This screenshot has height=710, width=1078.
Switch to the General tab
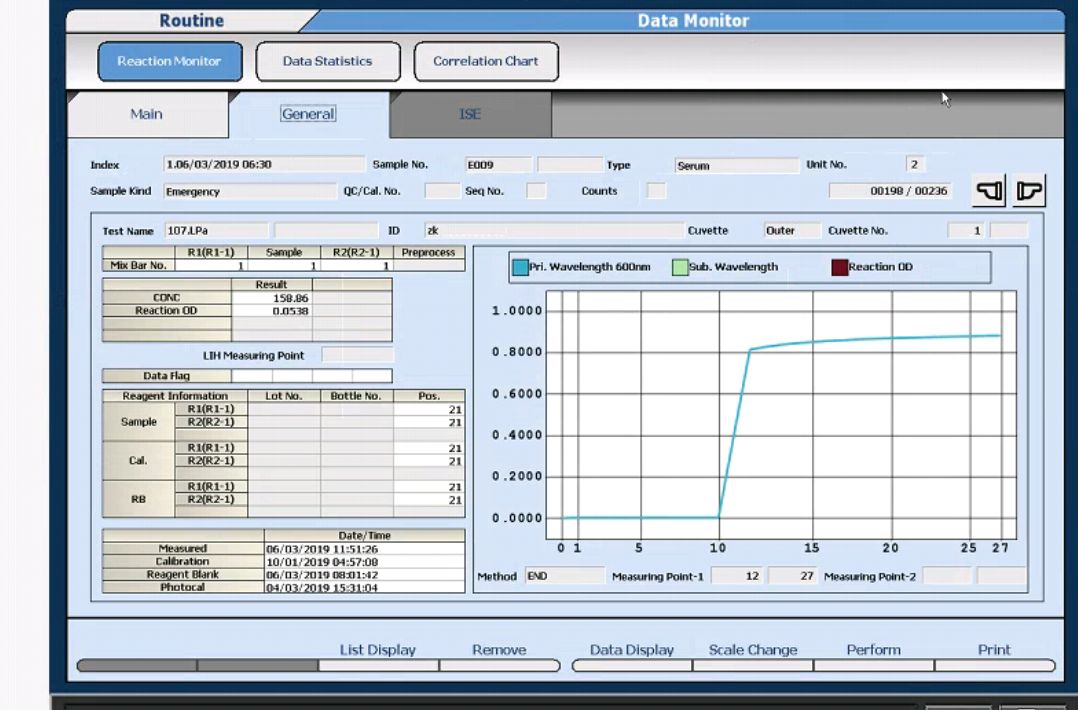[x=308, y=114]
